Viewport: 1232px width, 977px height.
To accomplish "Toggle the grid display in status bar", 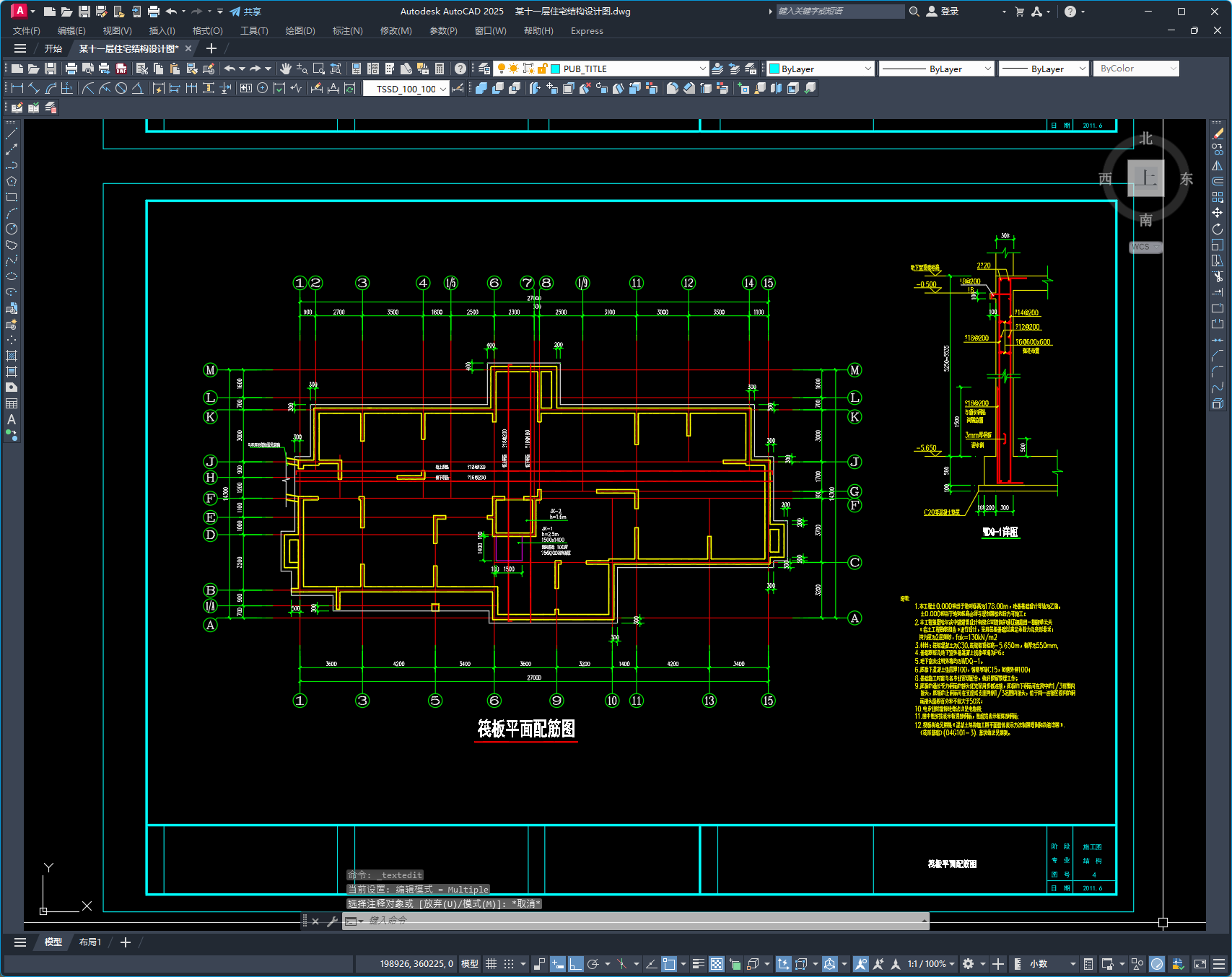I will pos(492,964).
